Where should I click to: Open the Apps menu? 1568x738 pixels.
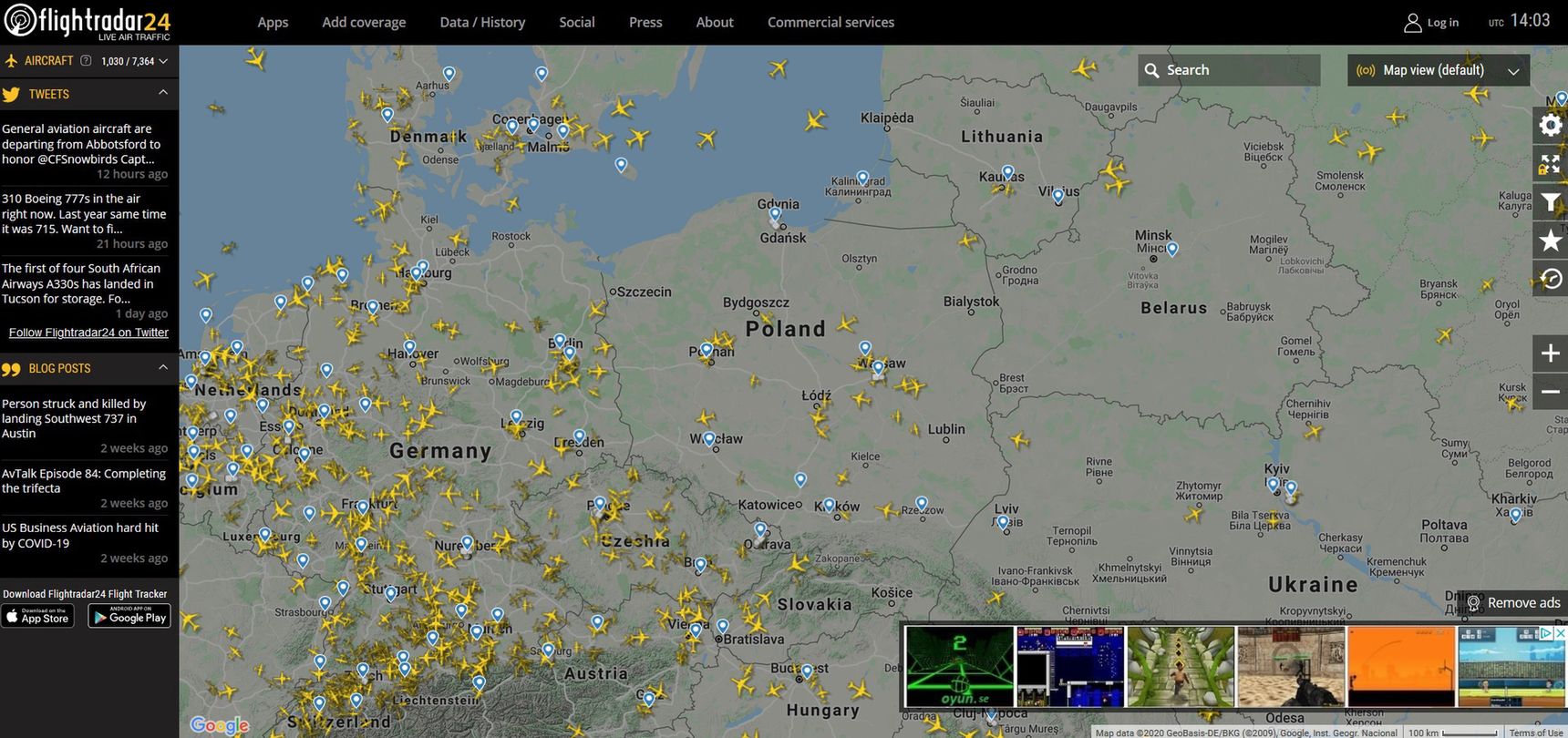point(273,22)
